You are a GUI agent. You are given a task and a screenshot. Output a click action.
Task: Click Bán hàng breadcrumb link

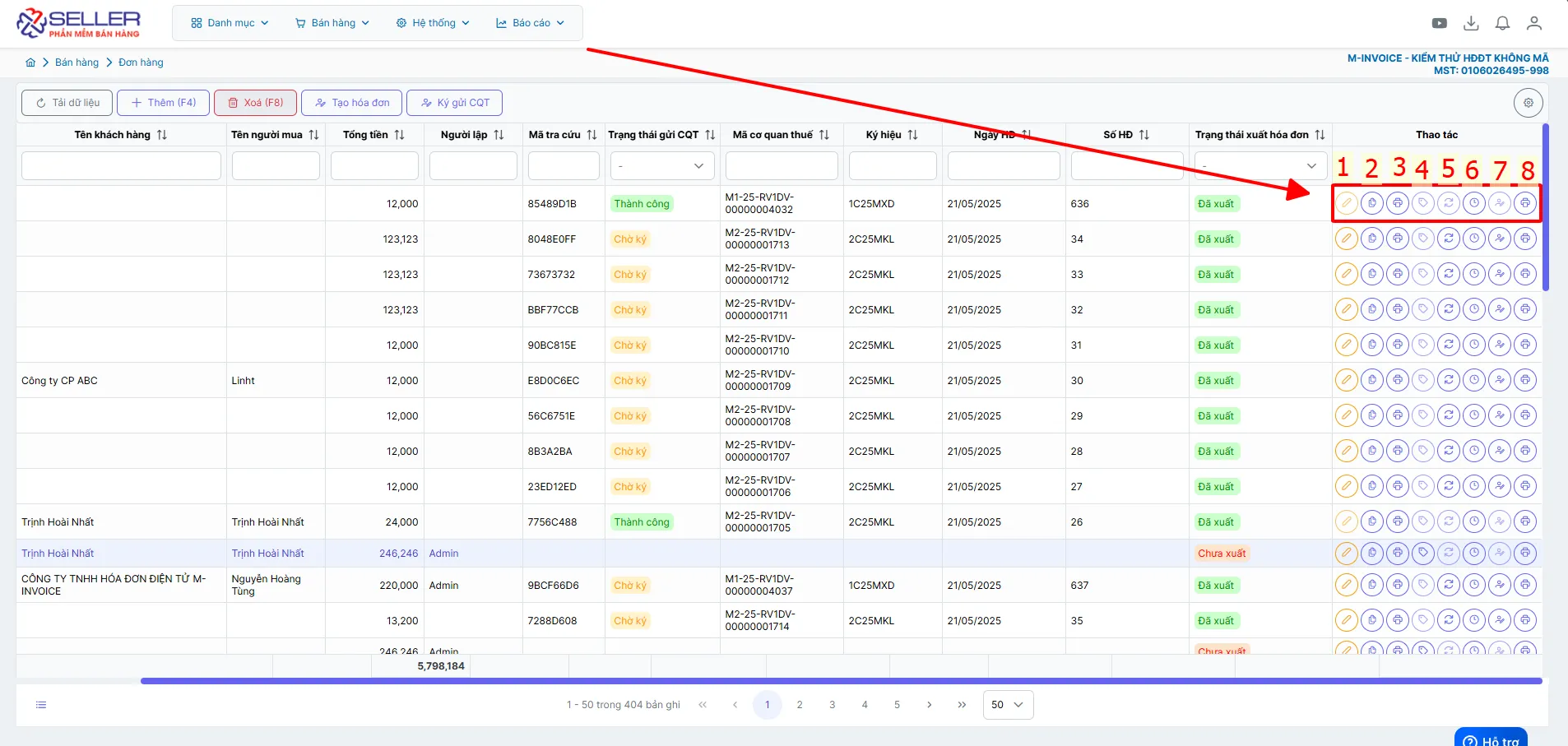pyautogui.click(x=77, y=63)
